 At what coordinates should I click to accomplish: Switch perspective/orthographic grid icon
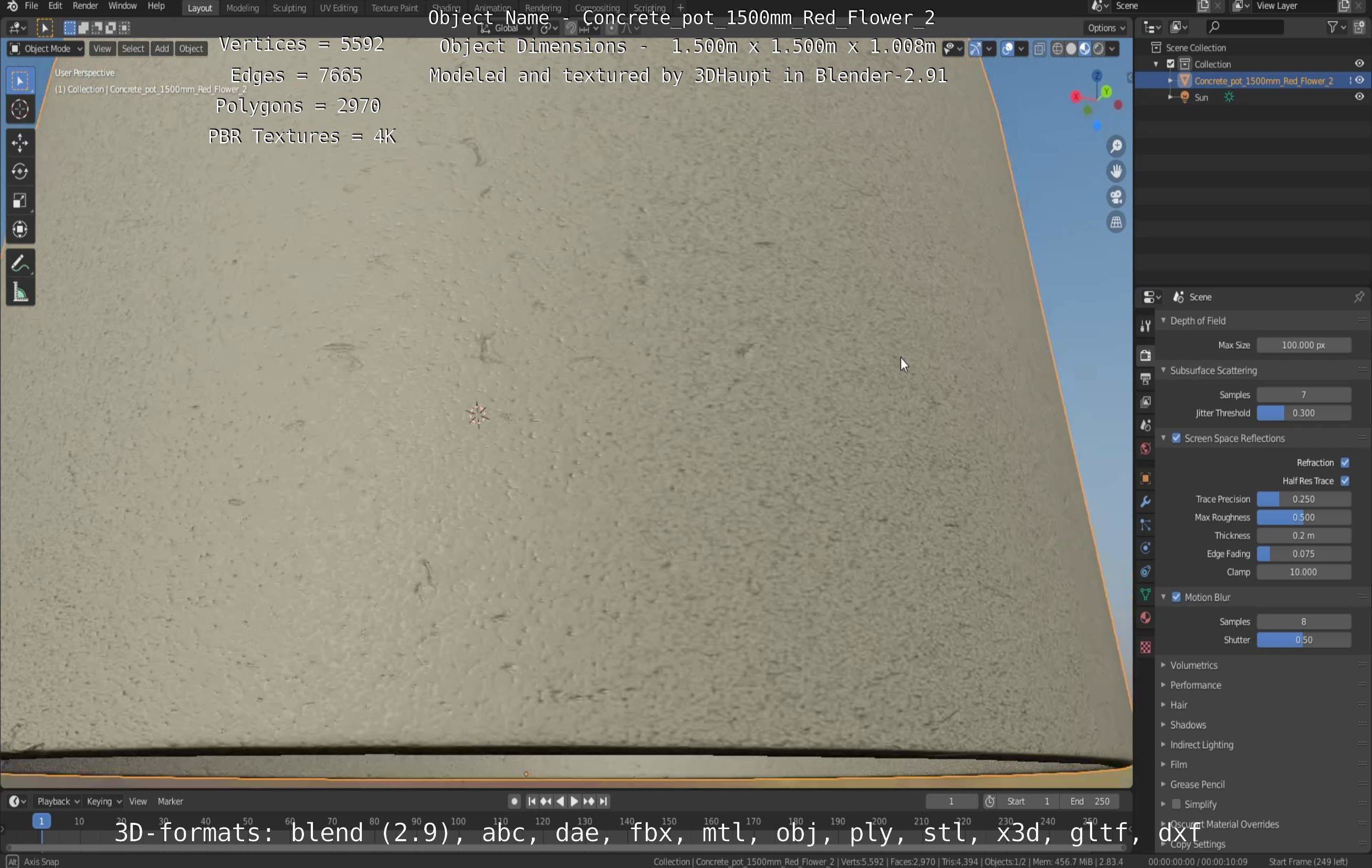click(x=1116, y=222)
